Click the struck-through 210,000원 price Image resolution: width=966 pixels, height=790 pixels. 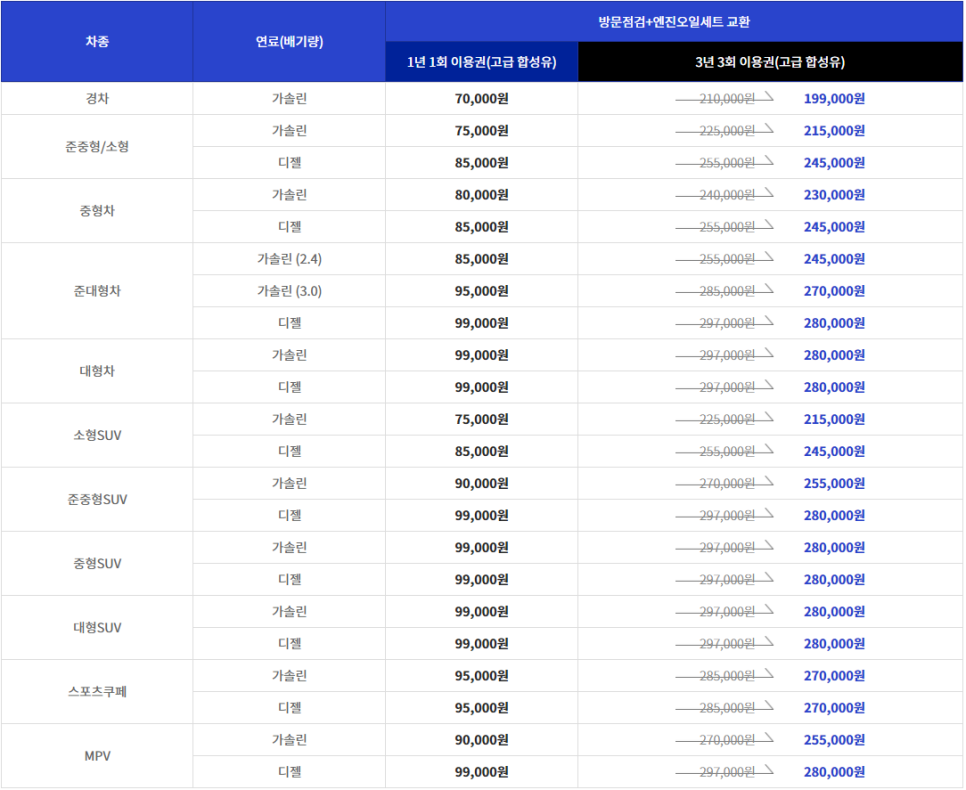pos(726,99)
